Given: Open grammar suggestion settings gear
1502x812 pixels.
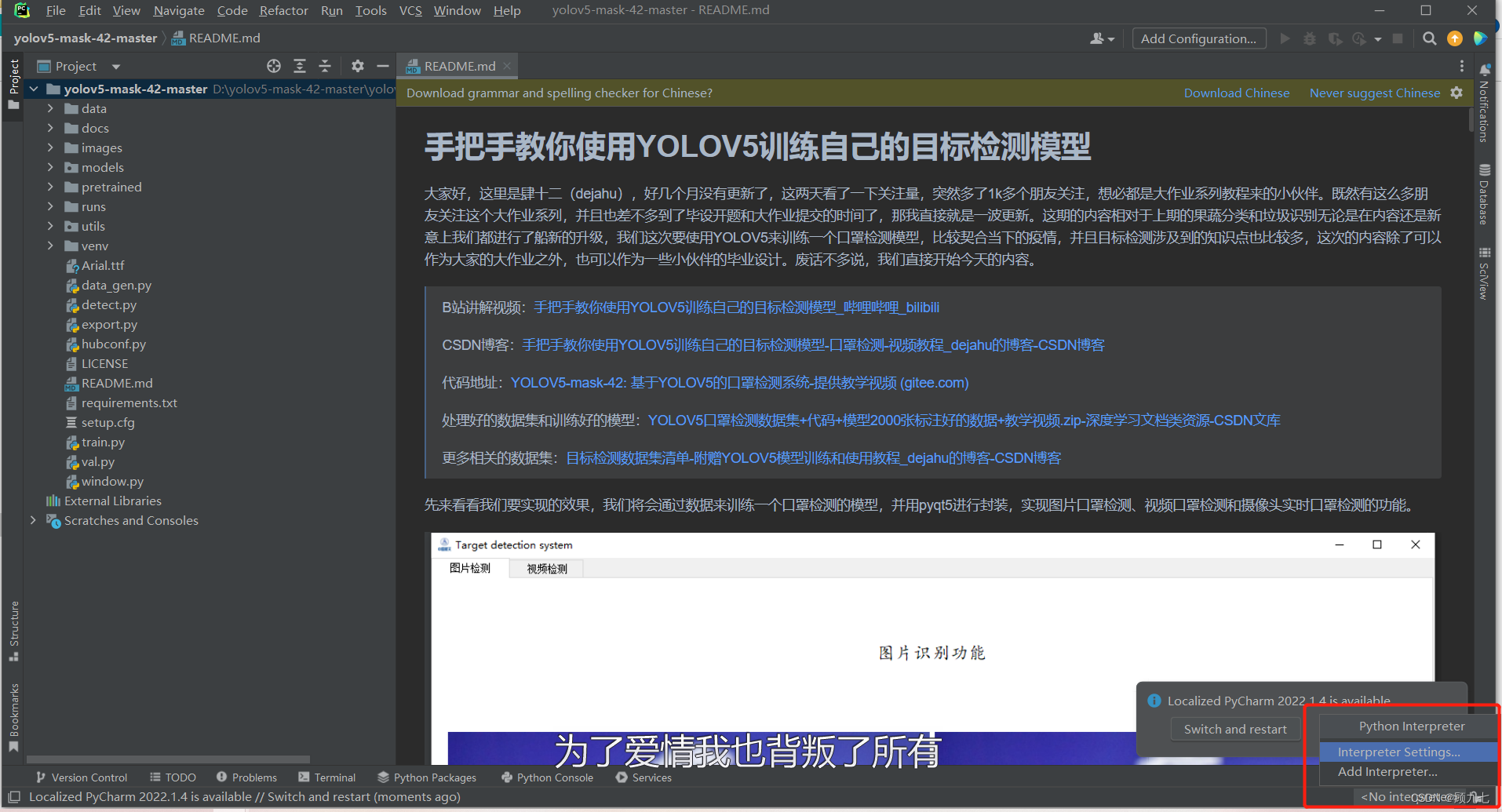Looking at the screenshot, I should pos(1456,93).
